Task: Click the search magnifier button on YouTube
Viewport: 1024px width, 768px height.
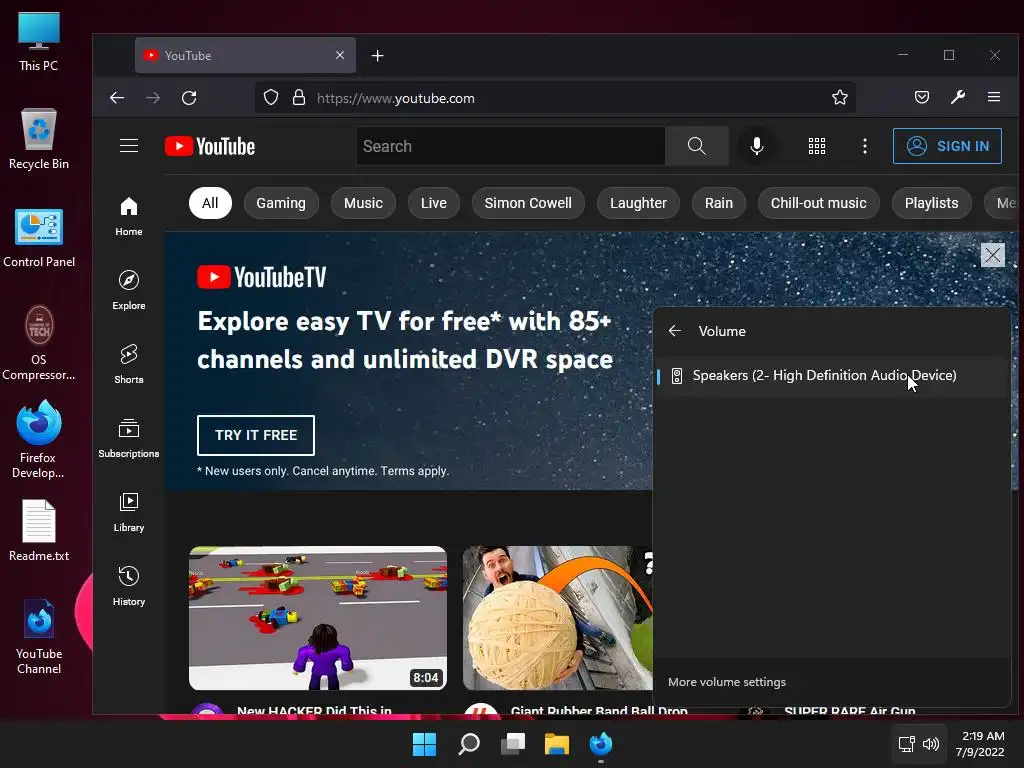Action: point(697,146)
